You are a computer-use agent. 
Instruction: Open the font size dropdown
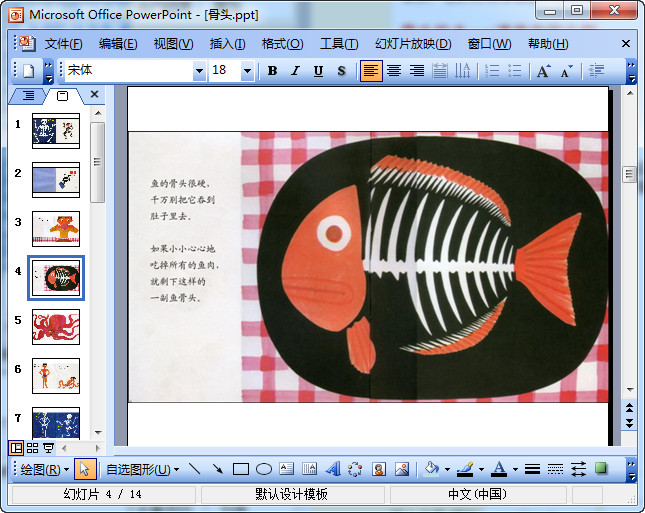(246, 71)
